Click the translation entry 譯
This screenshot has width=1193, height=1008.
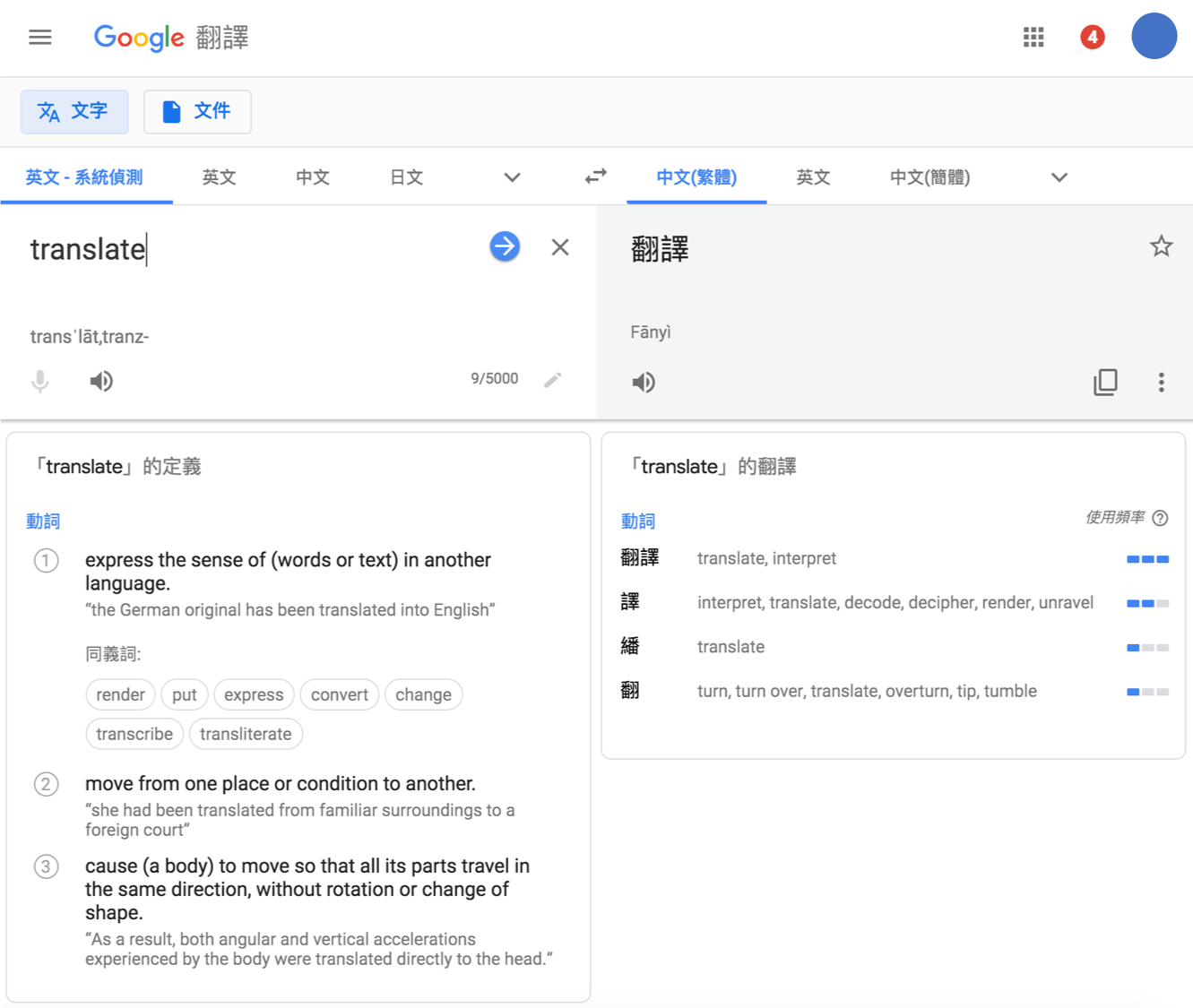point(630,602)
